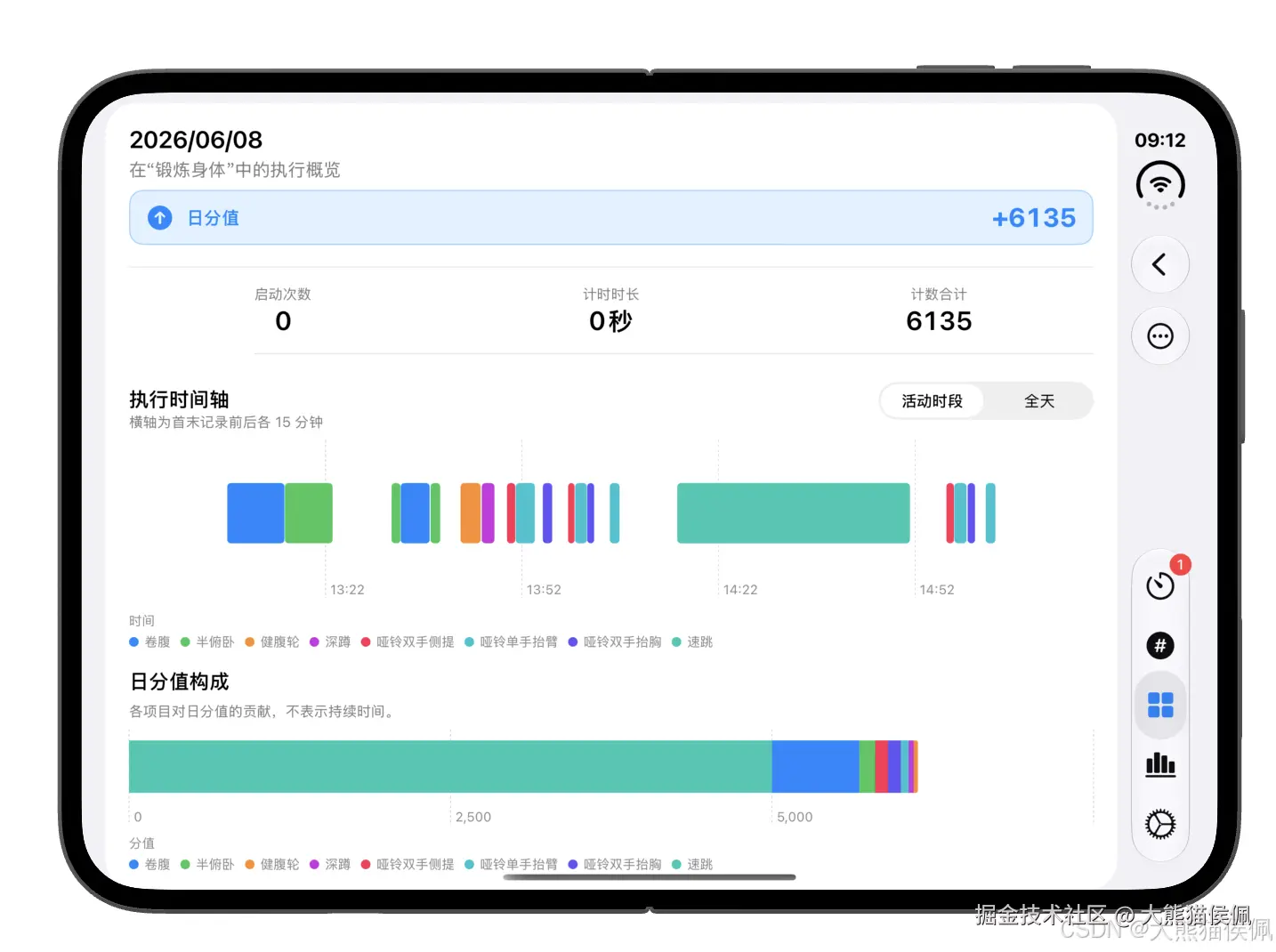Open the more options ellipsis button
This screenshot has width=1276, height=952.
1159,336
